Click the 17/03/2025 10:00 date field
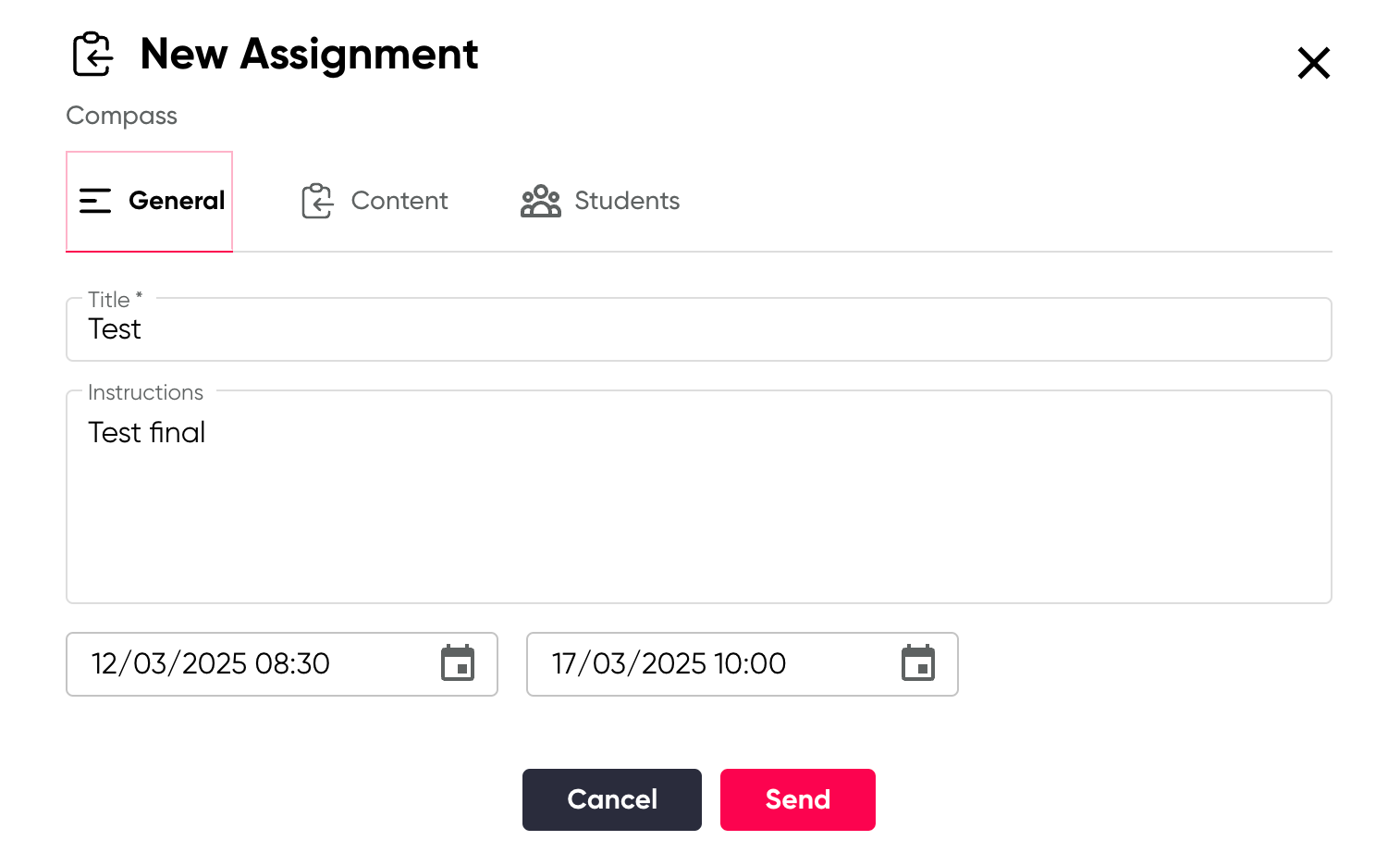 click(x=703, y=664)
